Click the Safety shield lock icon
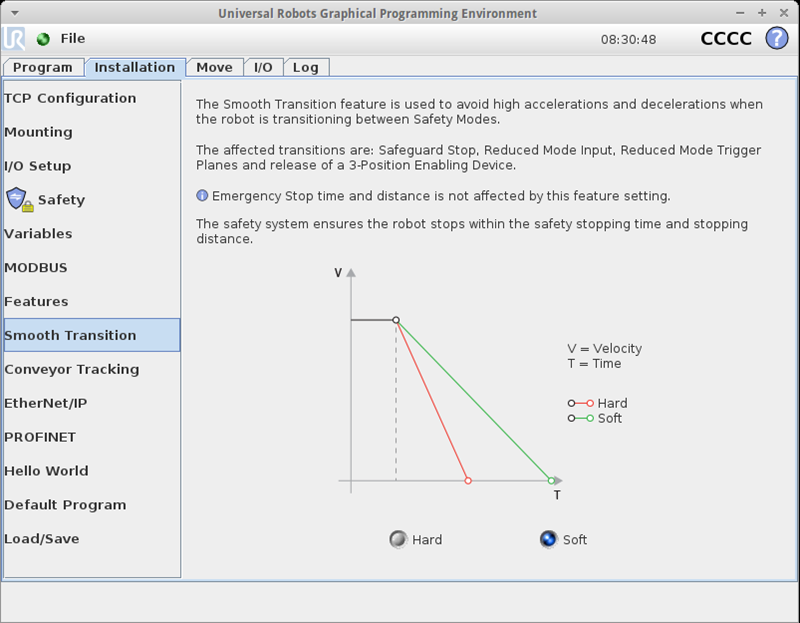Image resolution: width=800 pixels, height=623 pixels. pos(20,200)
